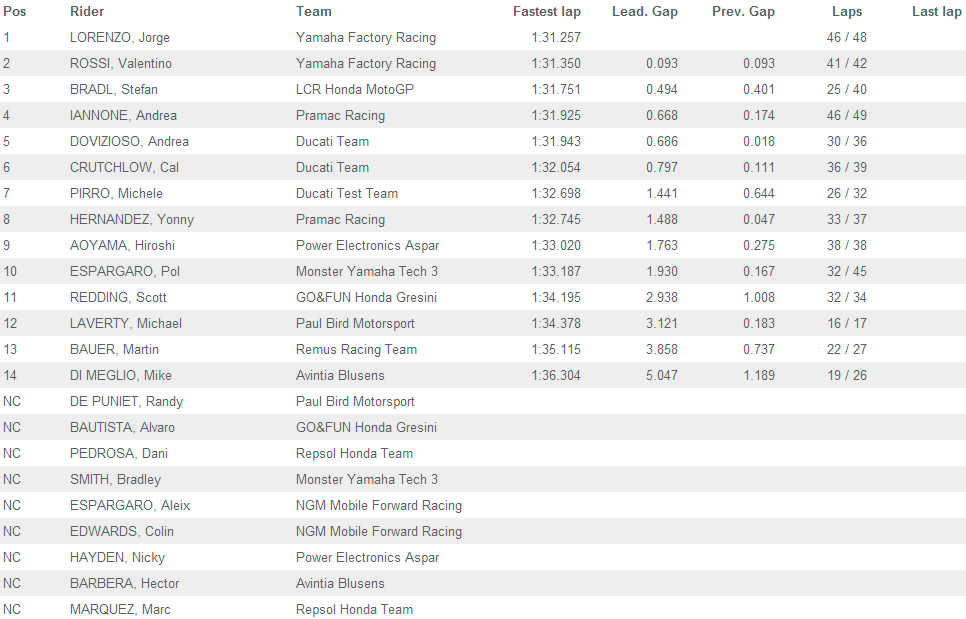This screenshot has height=619, width=966.
Task: Select rider LORENZO, Jorge
Action: 120,38
